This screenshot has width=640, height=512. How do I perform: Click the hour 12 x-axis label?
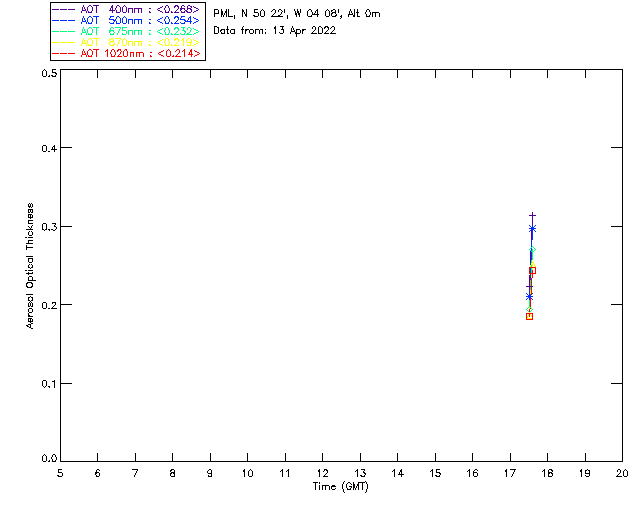pos(322,473)
